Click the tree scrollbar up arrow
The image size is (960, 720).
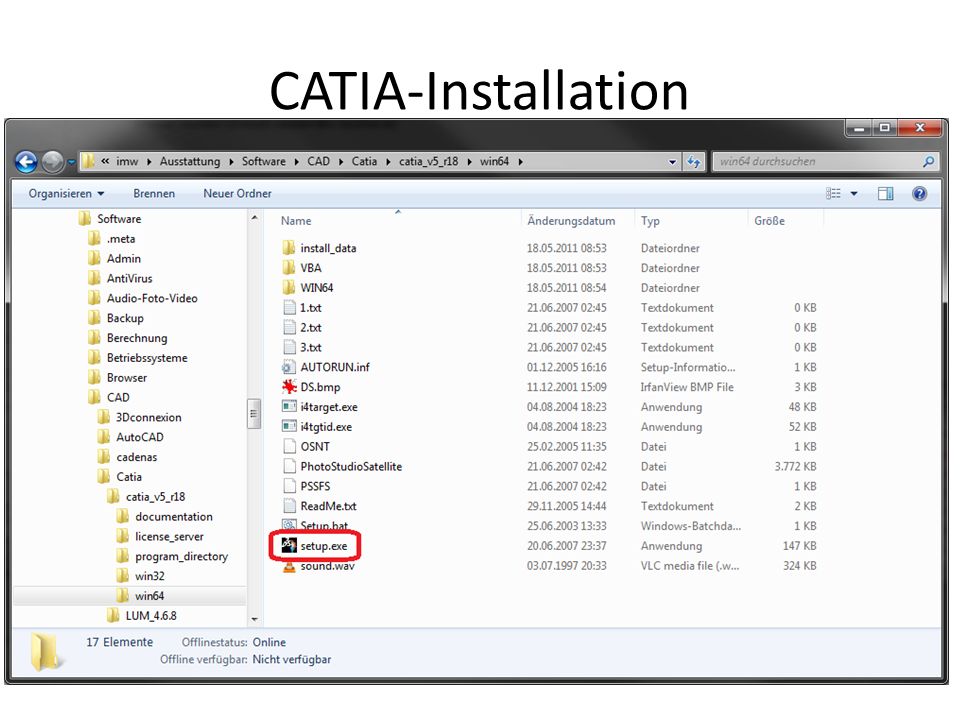[x=254, y=217]
